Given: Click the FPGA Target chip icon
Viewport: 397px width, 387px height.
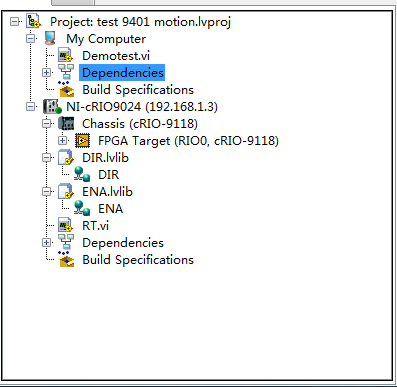Looking at the screenshot, I should tap(82, 140).
